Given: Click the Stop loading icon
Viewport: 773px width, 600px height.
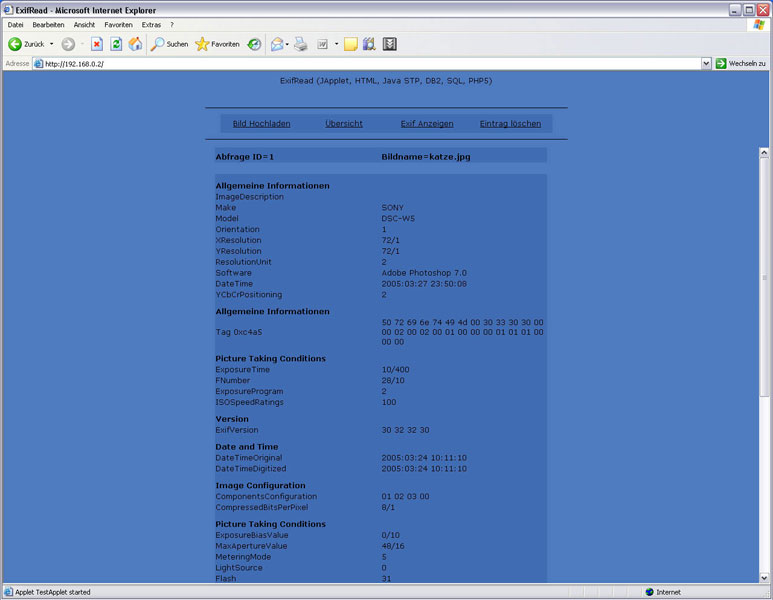Looking at the screenshot, I should point(97,44).
